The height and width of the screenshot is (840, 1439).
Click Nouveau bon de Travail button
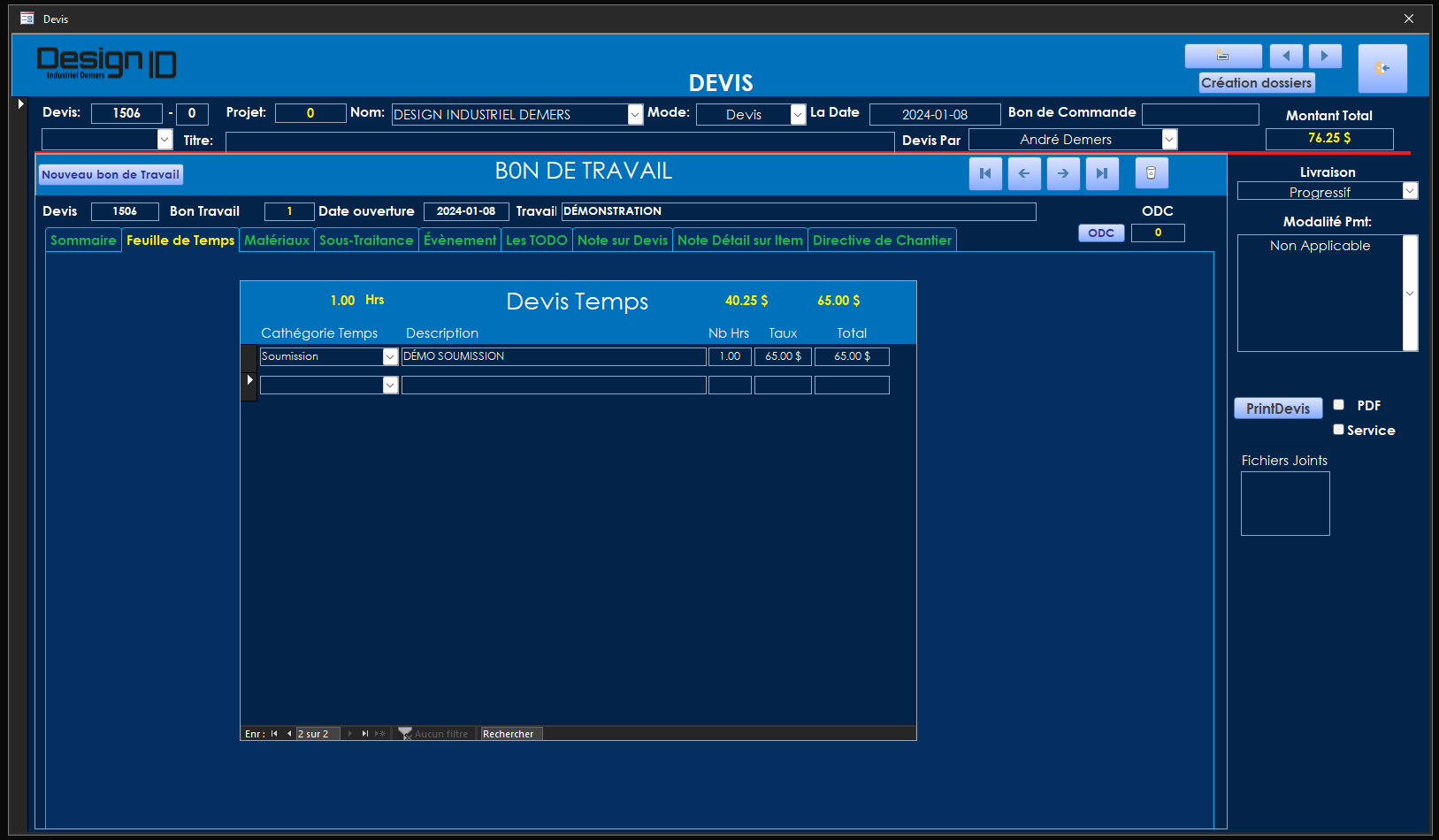[x=111, y=175]
